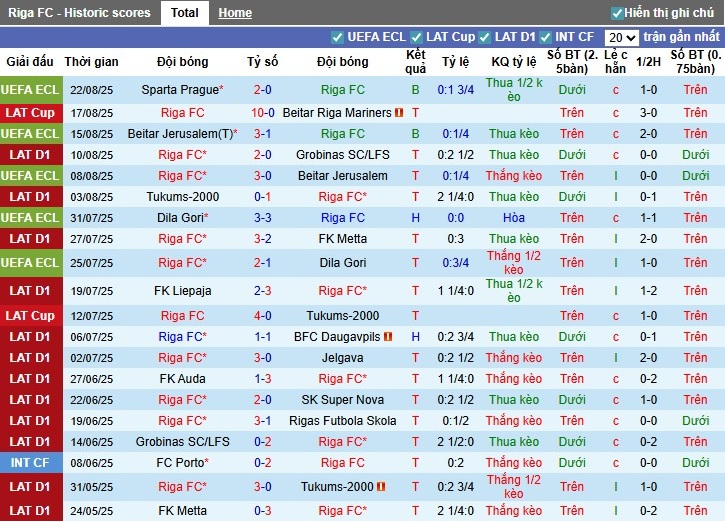Disable the Hiển thị ghi chú checkbox
The height and width of the screenshot is (523, 725).
coord(617,13)
